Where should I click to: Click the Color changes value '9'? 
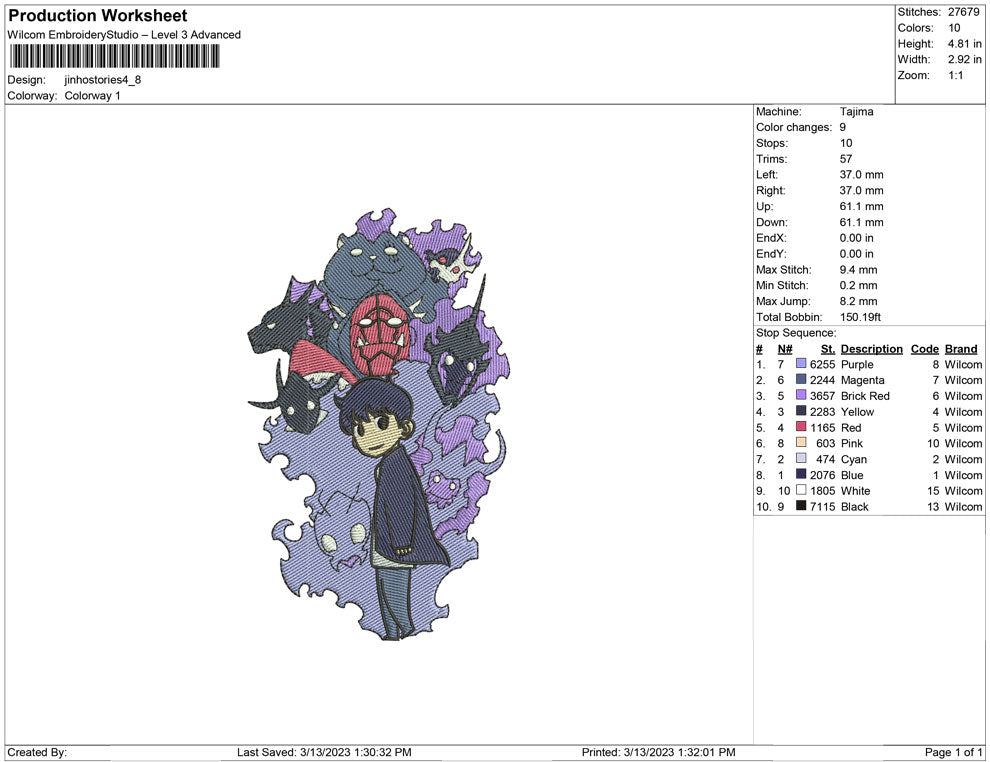click(842, 127)
